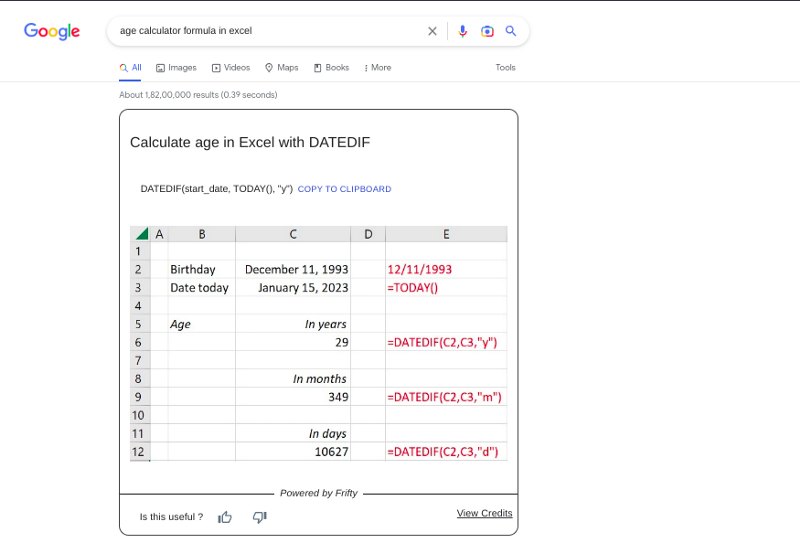The image size is (800, 542).
Task: Give thumbs up on the result
Action: tap(225, 517)
